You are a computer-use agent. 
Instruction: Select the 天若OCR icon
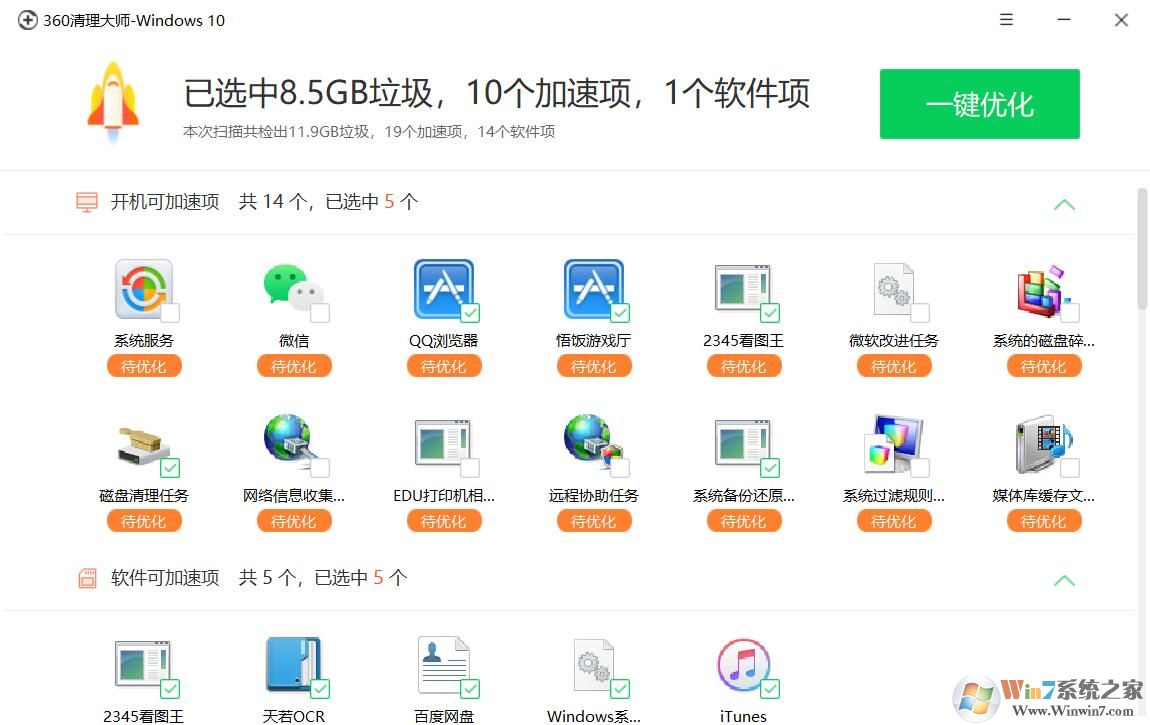(x=294, y=665)
